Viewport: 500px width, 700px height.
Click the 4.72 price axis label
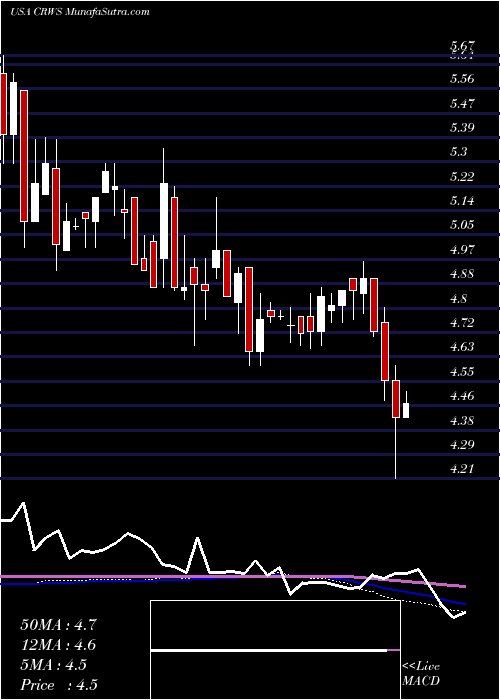click(463, 322)
